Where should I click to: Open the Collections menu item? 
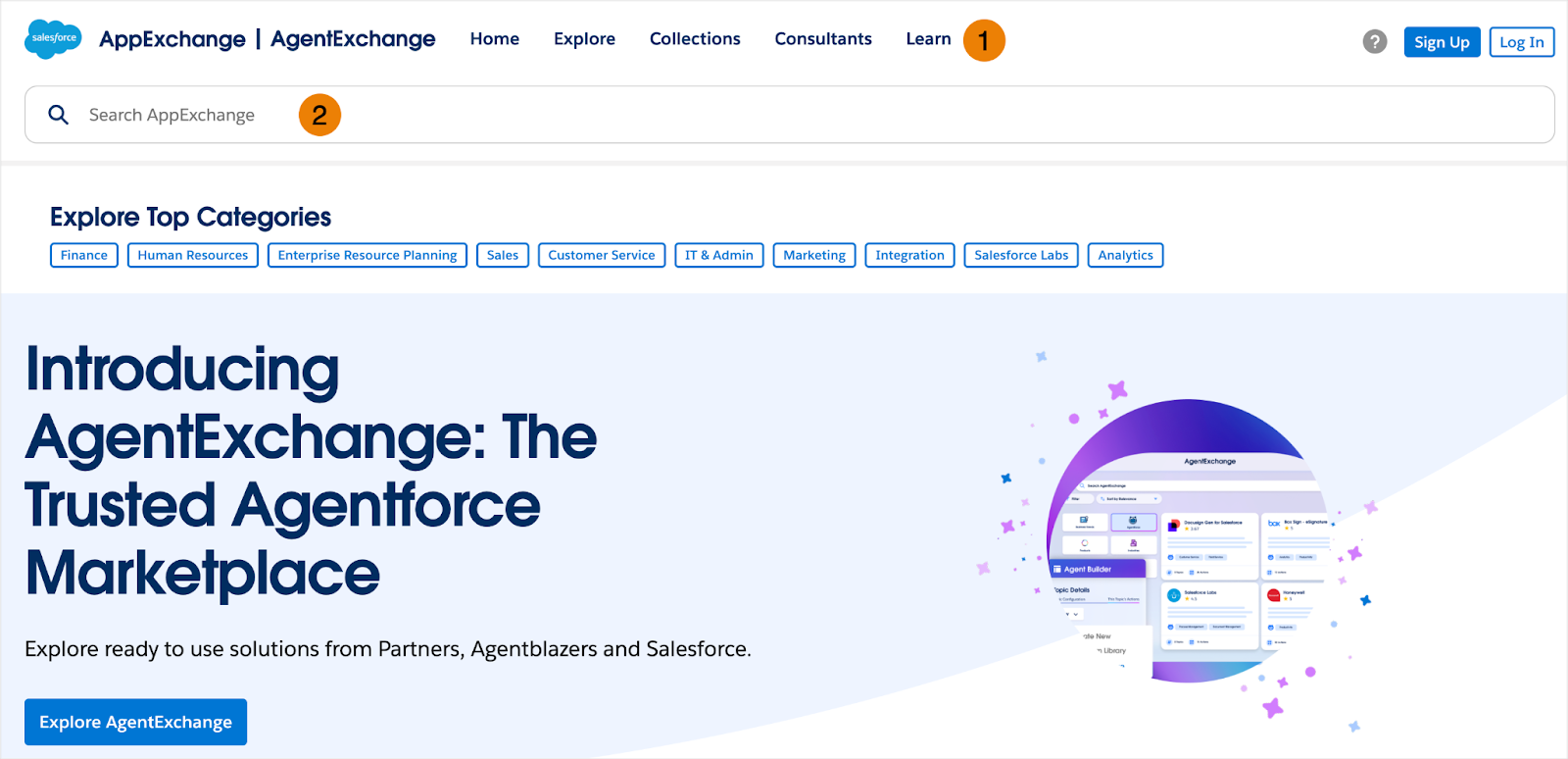695,39
